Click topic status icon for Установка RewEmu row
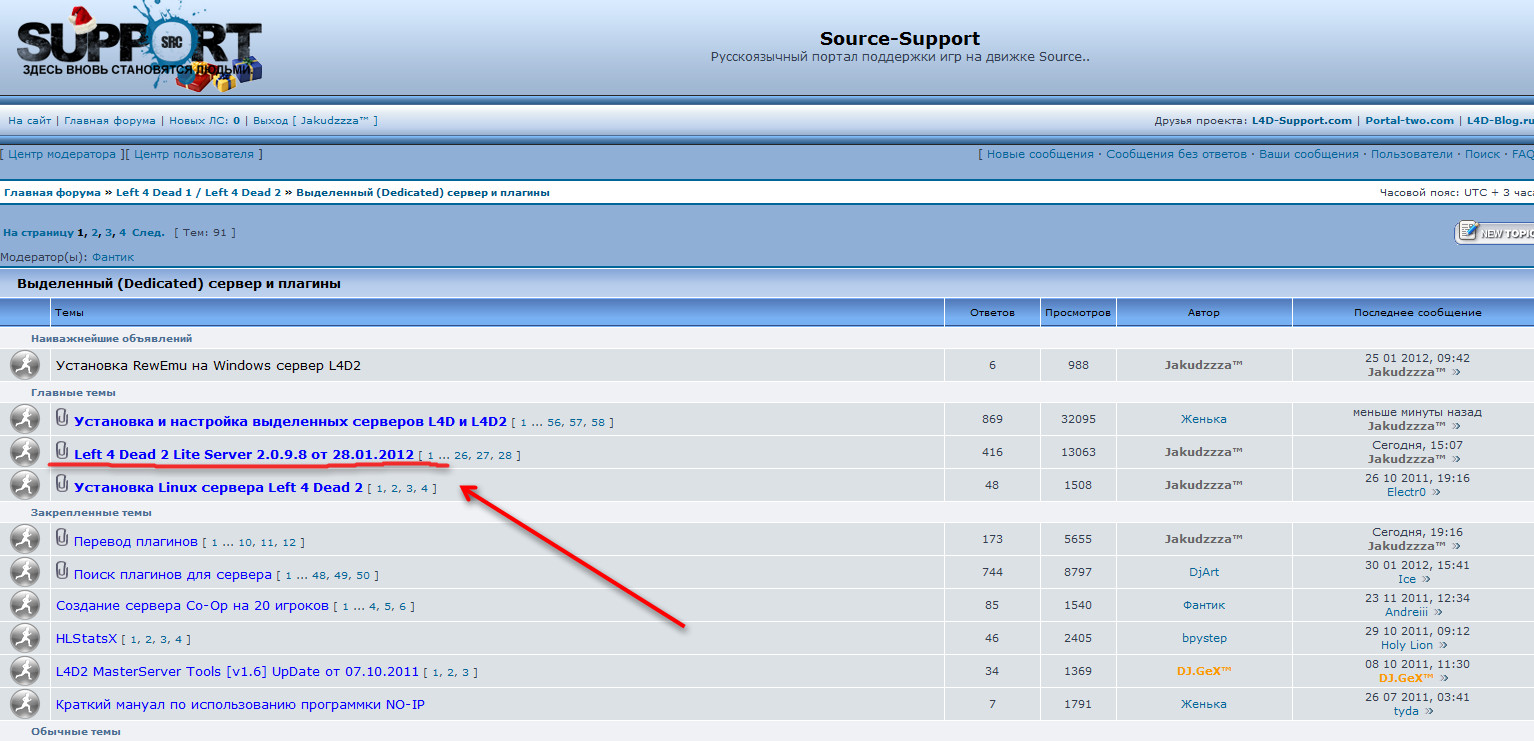 click(25, 365)
